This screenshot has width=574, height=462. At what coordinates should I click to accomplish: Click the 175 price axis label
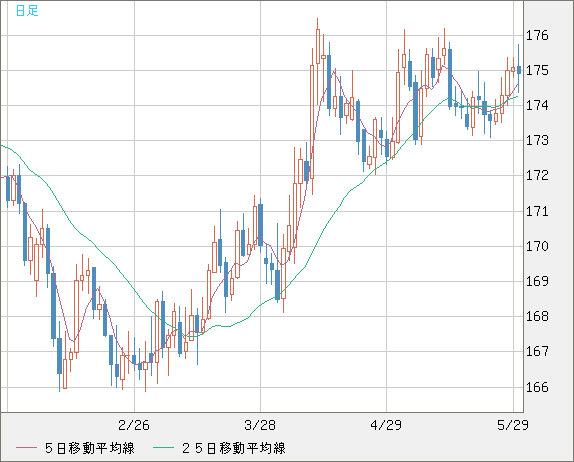(x=537, y=70)
